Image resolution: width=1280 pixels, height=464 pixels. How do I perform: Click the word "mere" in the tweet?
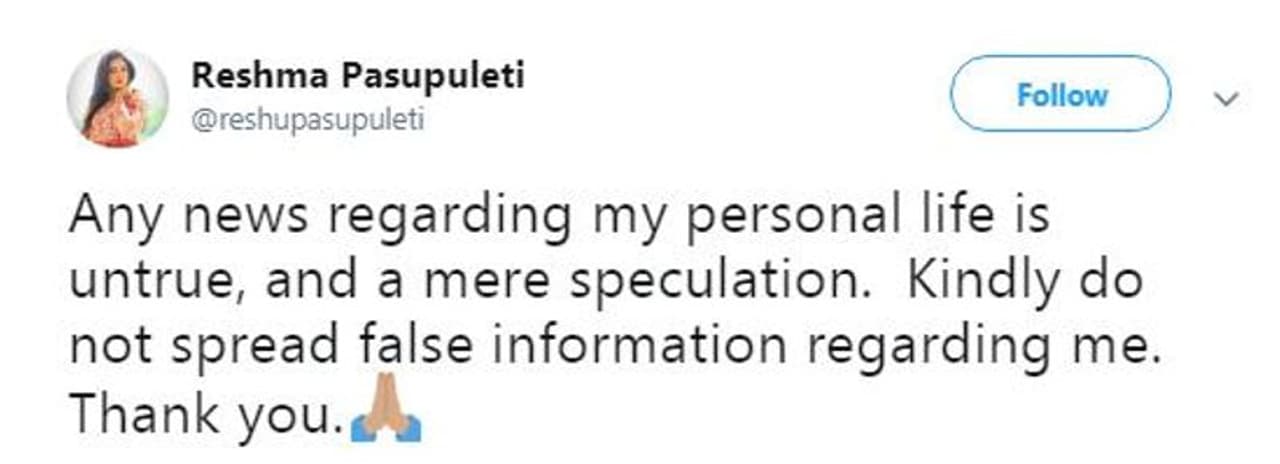click(x=483, y=282)
